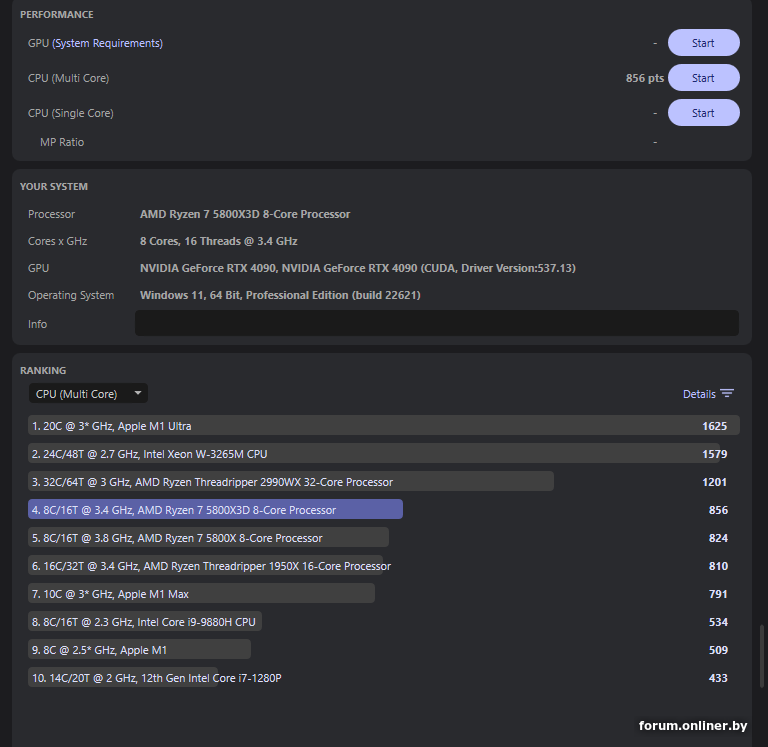Start the CPU Single Core benchmark

coord(703,113)
